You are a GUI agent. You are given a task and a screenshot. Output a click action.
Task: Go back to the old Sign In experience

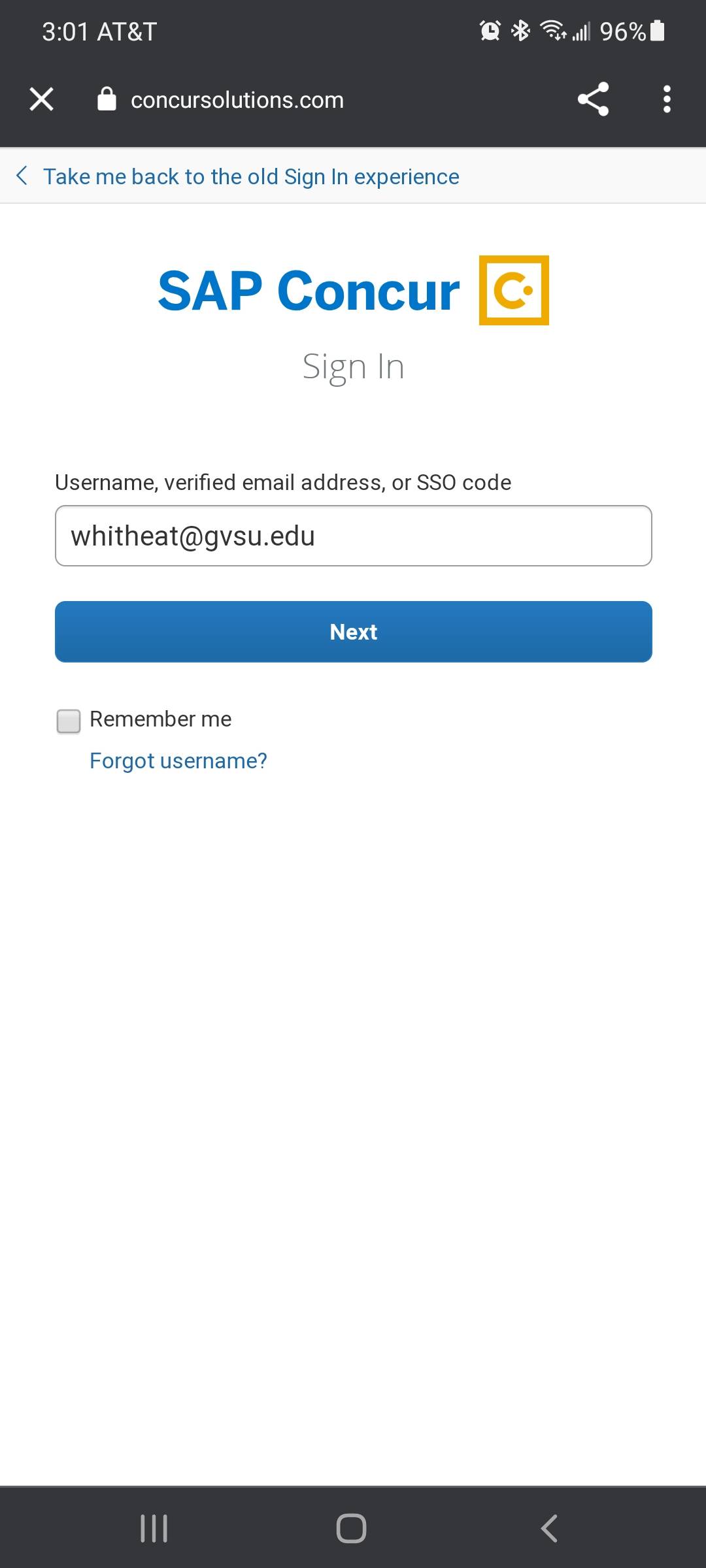pos(251,176)
